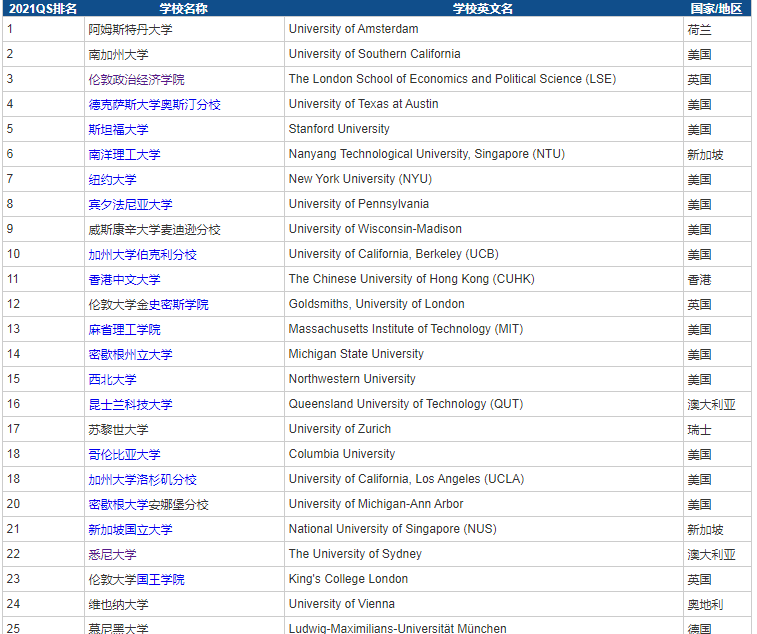Click the 斯坦福大学 link
Screen dimensions: 757x634
tap(118, 129)
